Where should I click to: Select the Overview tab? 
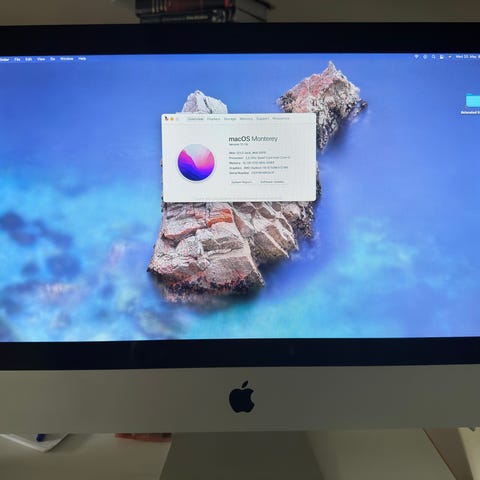coord(195,119)
